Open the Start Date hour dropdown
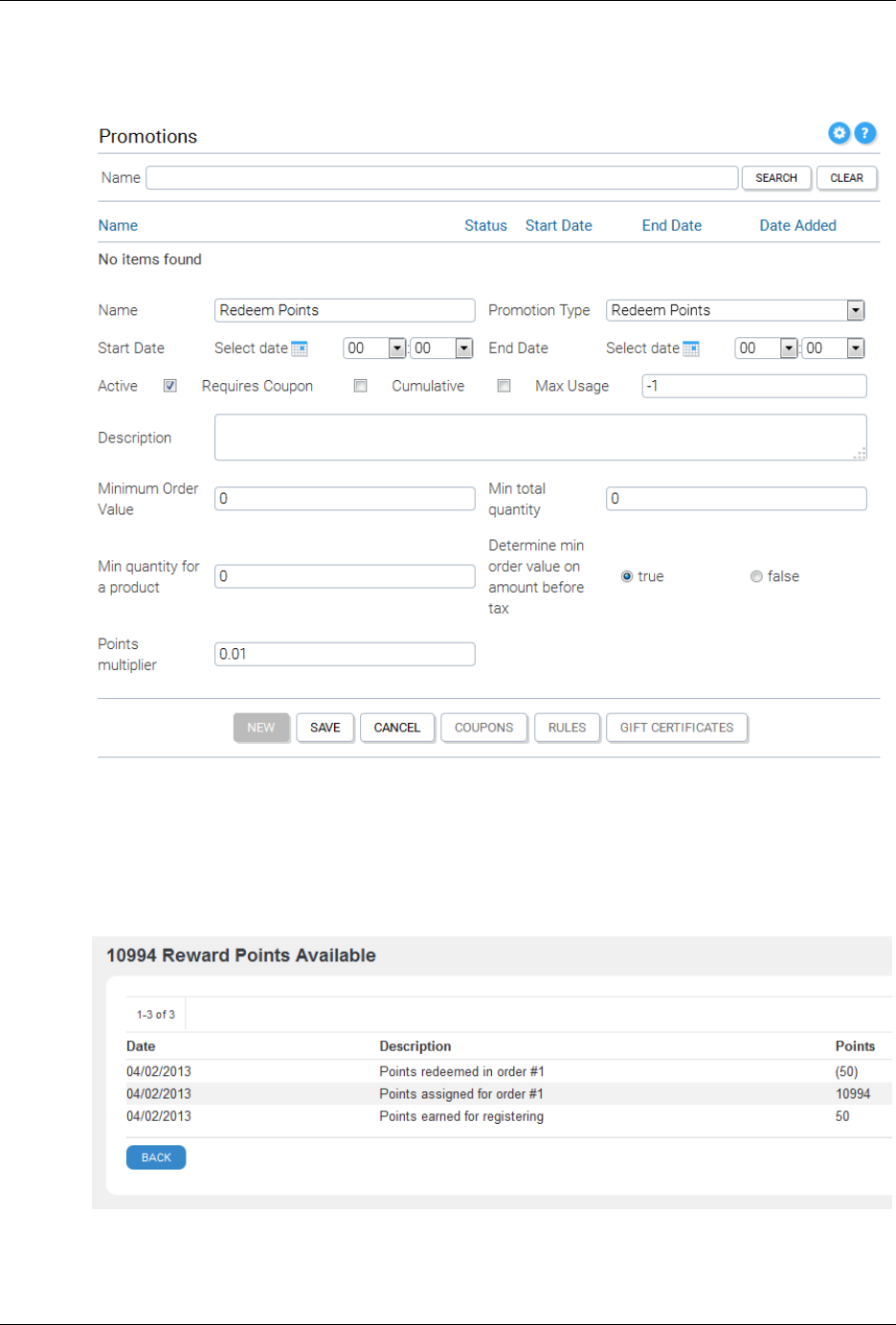Image resolution: width=896 pixels, height=1325 pixels. [397, 348]
